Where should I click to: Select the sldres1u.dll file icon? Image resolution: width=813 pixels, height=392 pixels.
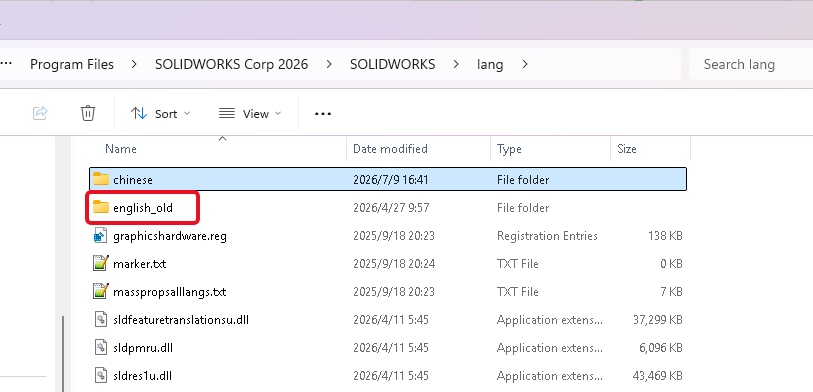(101, 375)
